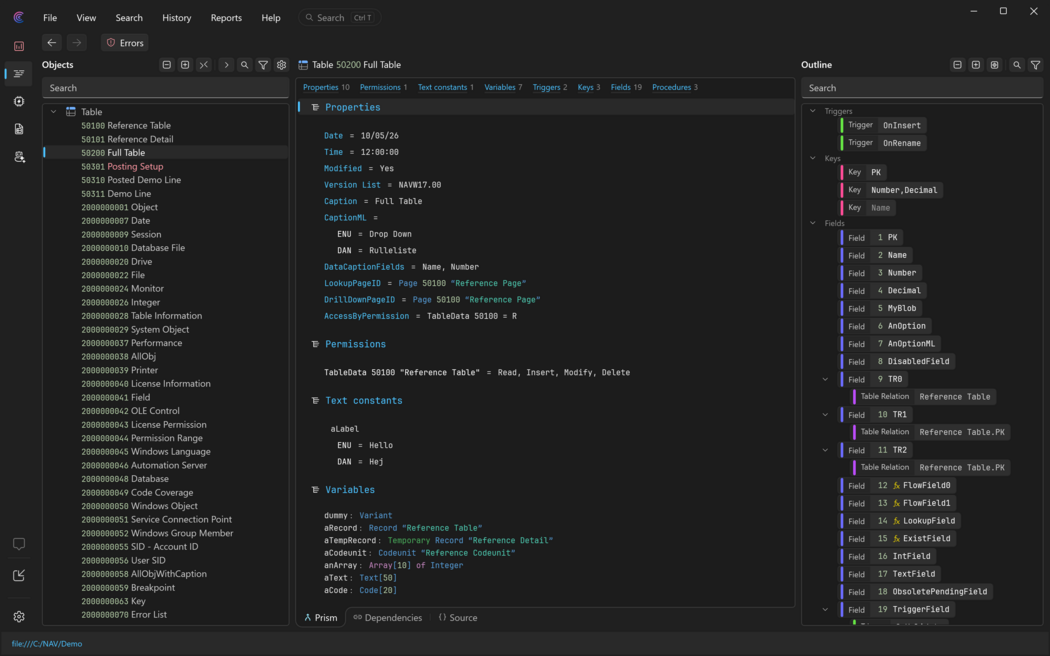Collapse all in Objects panel

167,65
